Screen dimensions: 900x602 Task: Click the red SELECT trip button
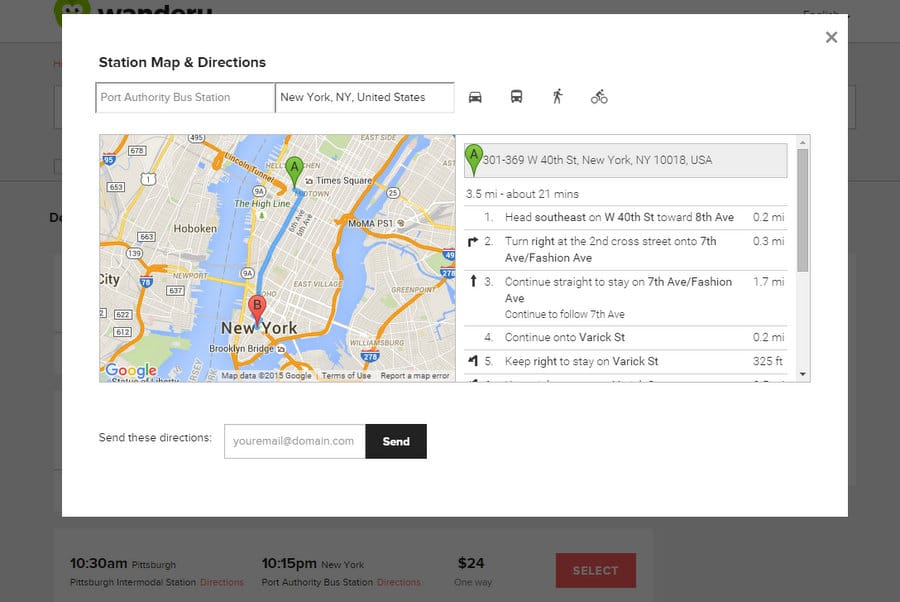tap(596, 570)
